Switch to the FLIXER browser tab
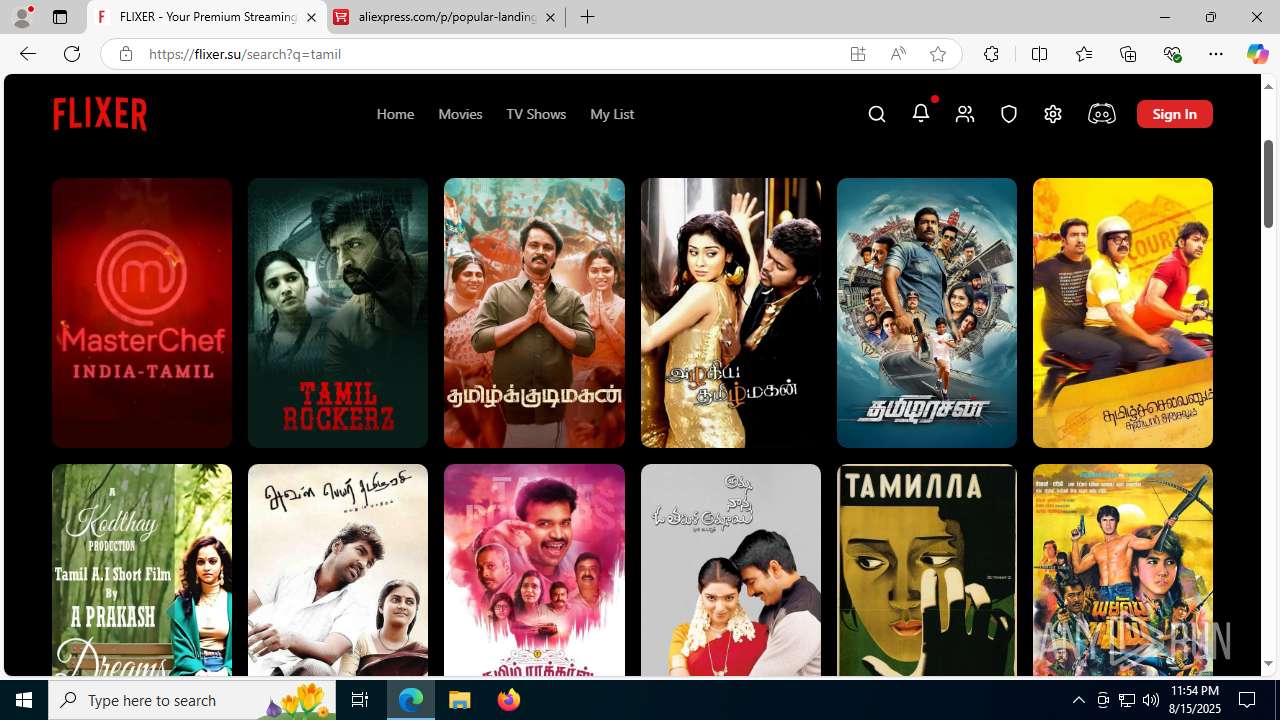The image size is (1280, 720). pos(207,17)
